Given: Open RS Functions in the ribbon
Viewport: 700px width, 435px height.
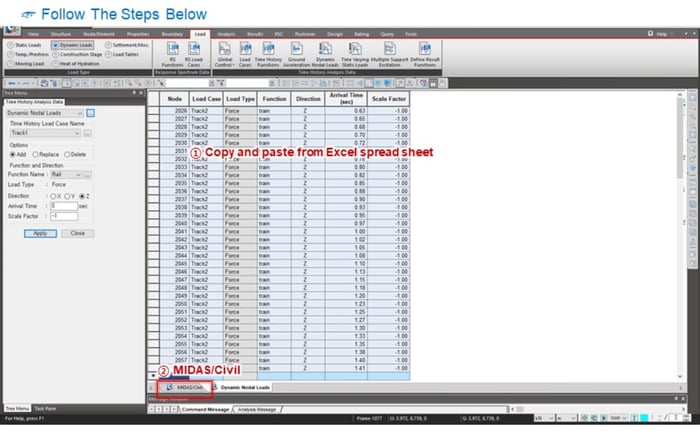Looking at the screenshot, I should [x=172, y=54].
